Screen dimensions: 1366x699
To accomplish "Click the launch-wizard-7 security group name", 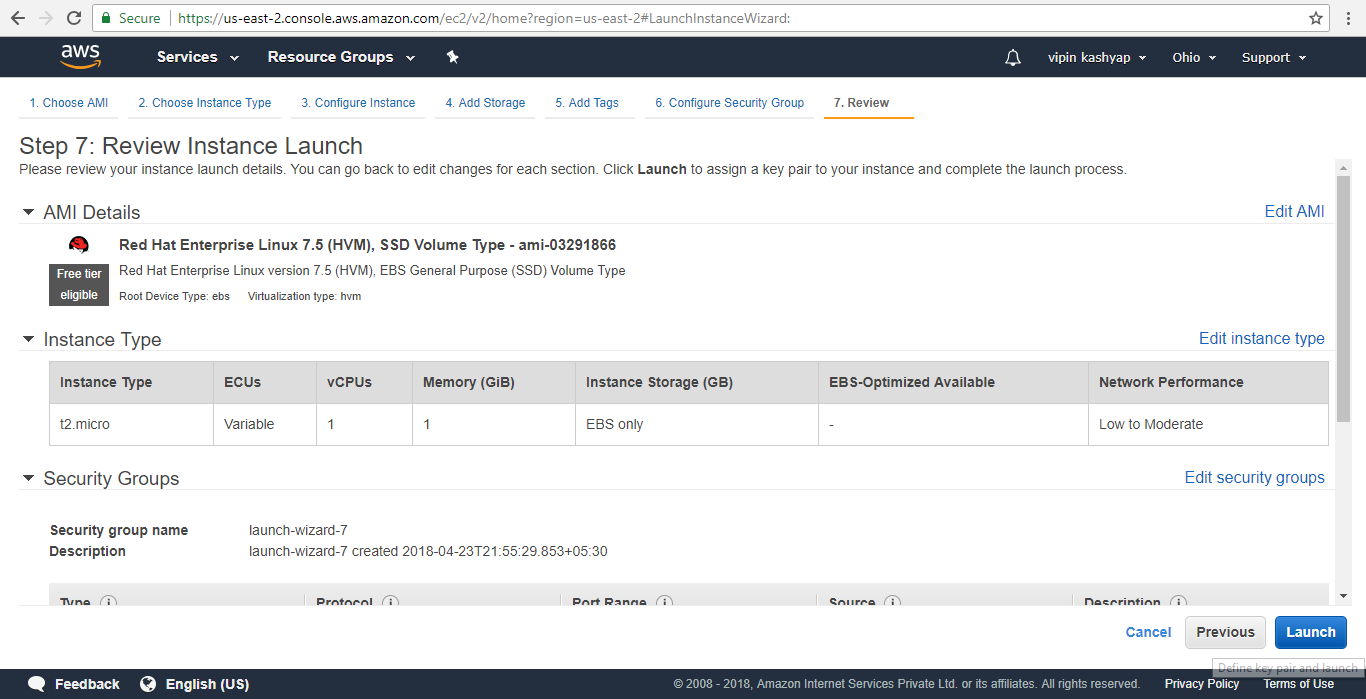I will click(298, 530).
